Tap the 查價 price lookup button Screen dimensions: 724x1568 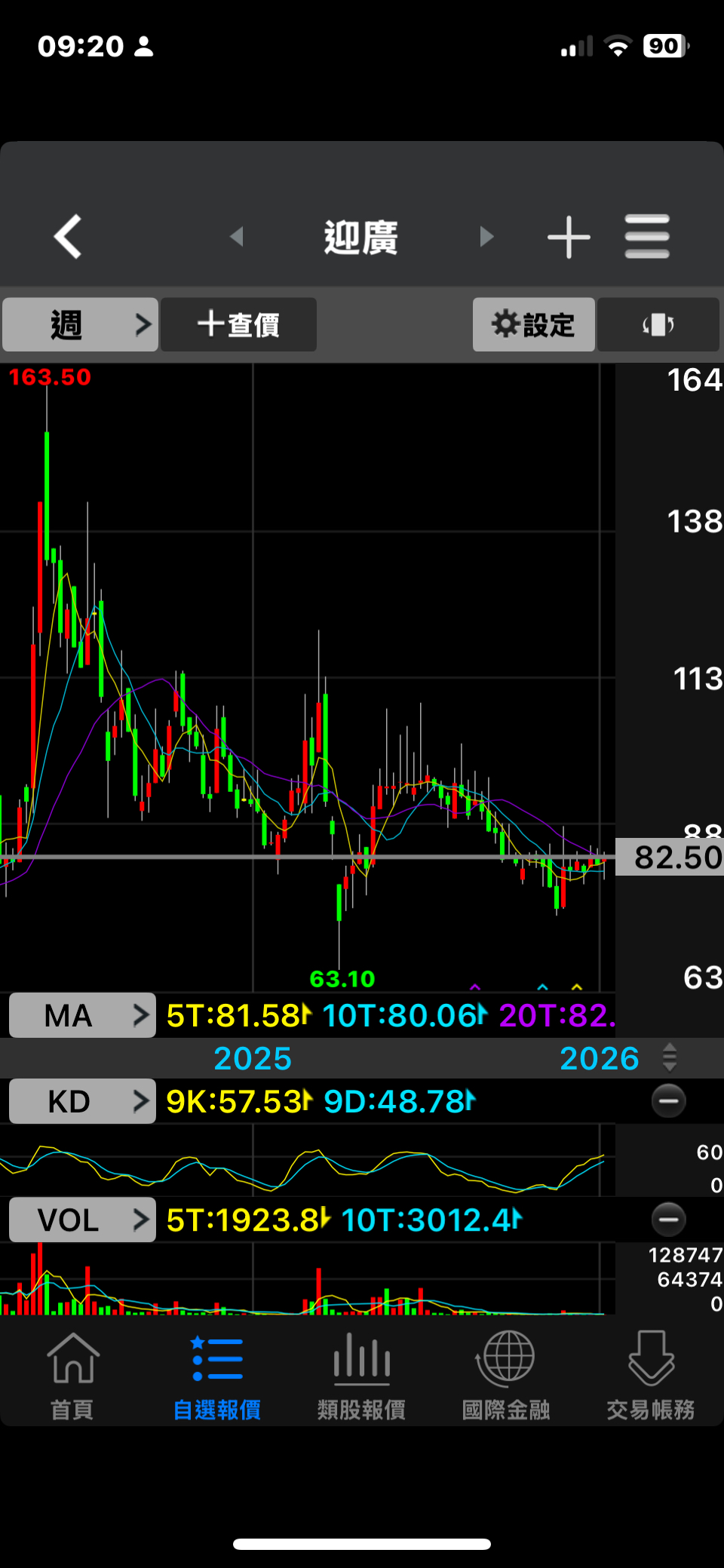coord(238,324)
